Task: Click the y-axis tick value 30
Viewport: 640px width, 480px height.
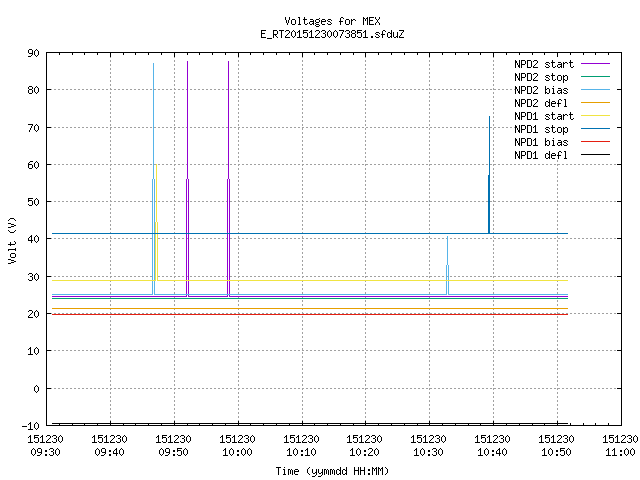Action: (x=33, y=277)
